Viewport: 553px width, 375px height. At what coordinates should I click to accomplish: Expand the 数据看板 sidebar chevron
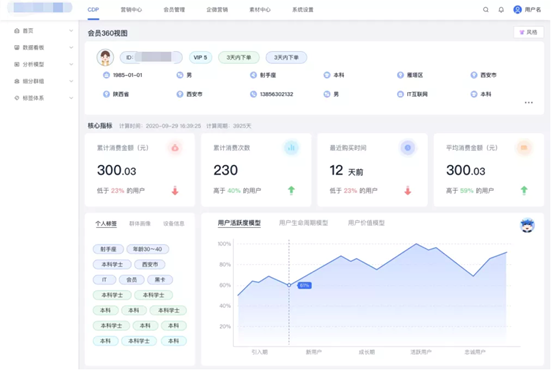[x=71, y=47]
